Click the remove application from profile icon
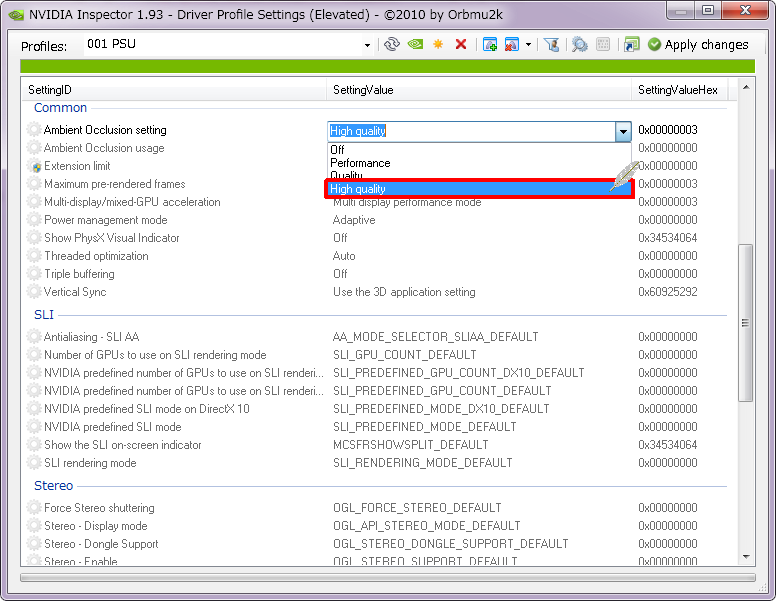The image size is (776, 601). 512,45
